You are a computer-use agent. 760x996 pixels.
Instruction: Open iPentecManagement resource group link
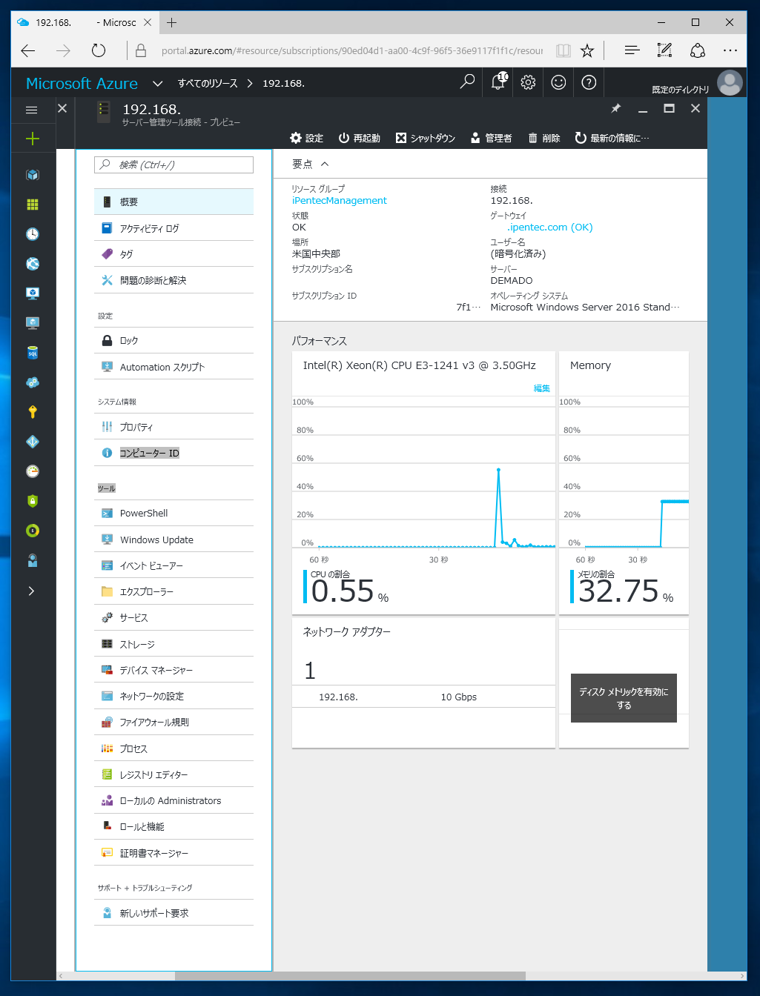click(x=339, y=200)
